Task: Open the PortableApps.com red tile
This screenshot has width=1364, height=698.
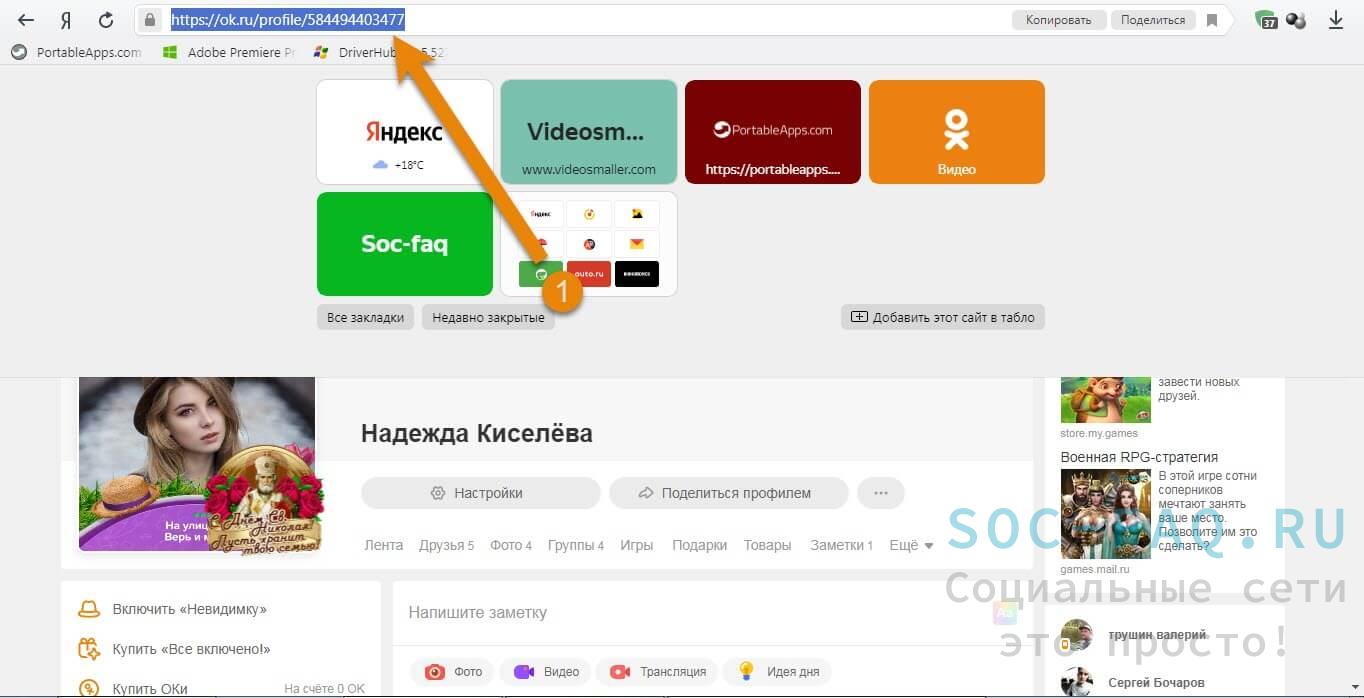Action: 773,132
